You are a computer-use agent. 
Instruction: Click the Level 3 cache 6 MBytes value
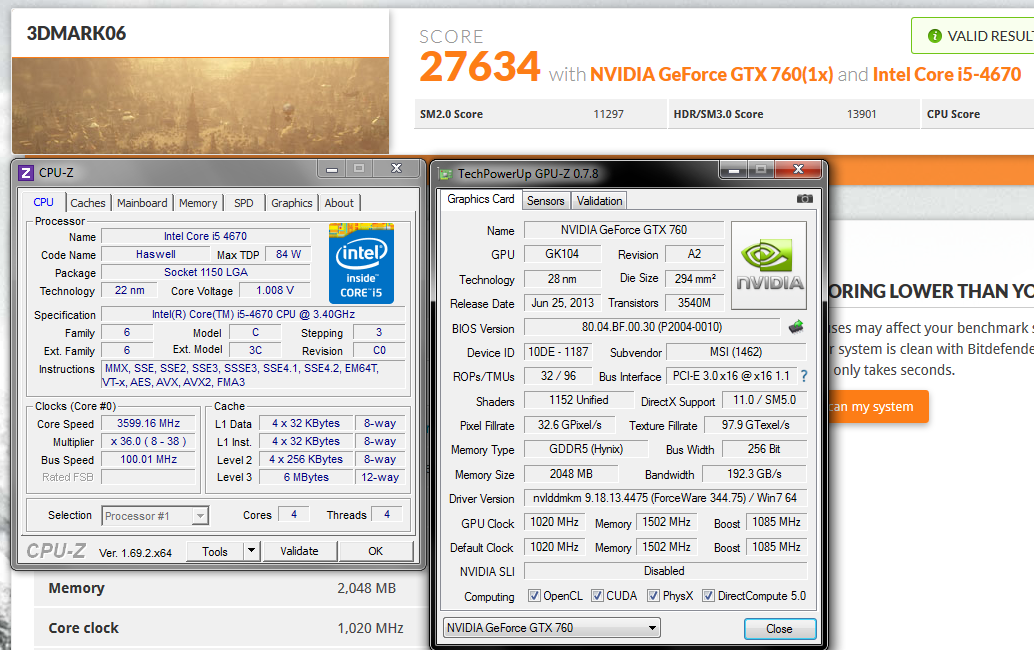(x=306, y=477)
